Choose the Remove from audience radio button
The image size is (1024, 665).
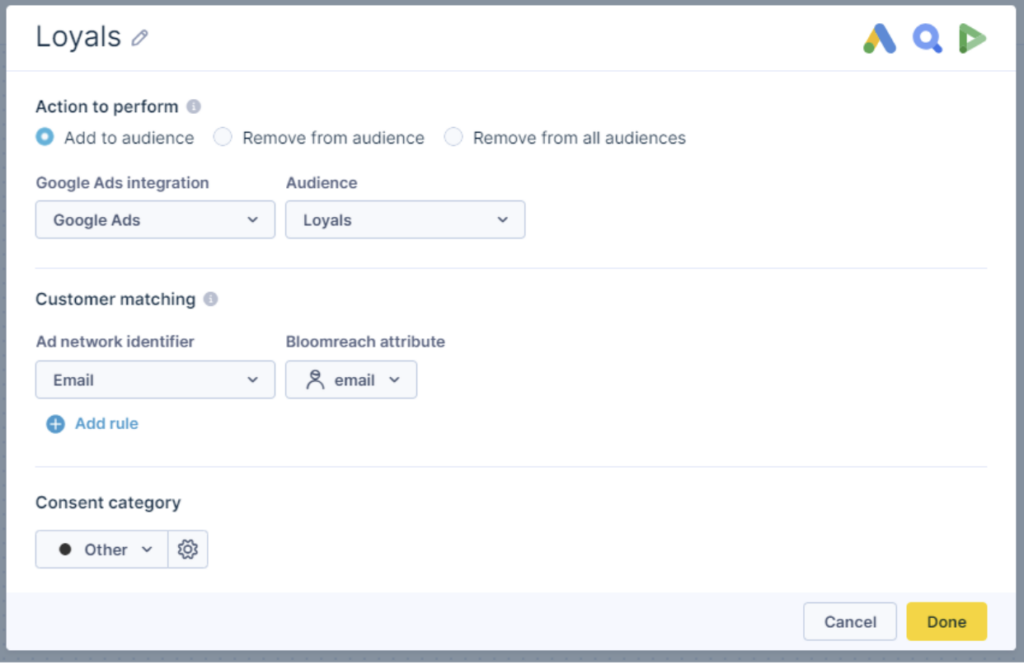[223, 137]
